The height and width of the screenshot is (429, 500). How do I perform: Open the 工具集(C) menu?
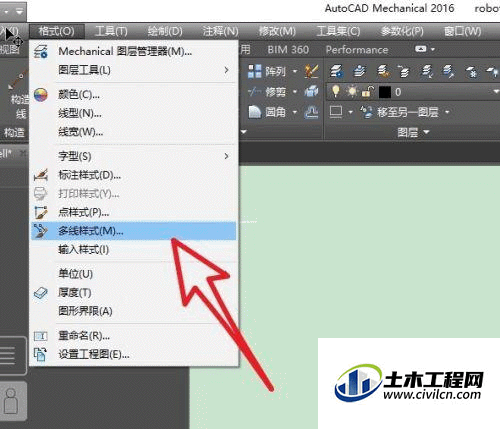pos(338,32)
